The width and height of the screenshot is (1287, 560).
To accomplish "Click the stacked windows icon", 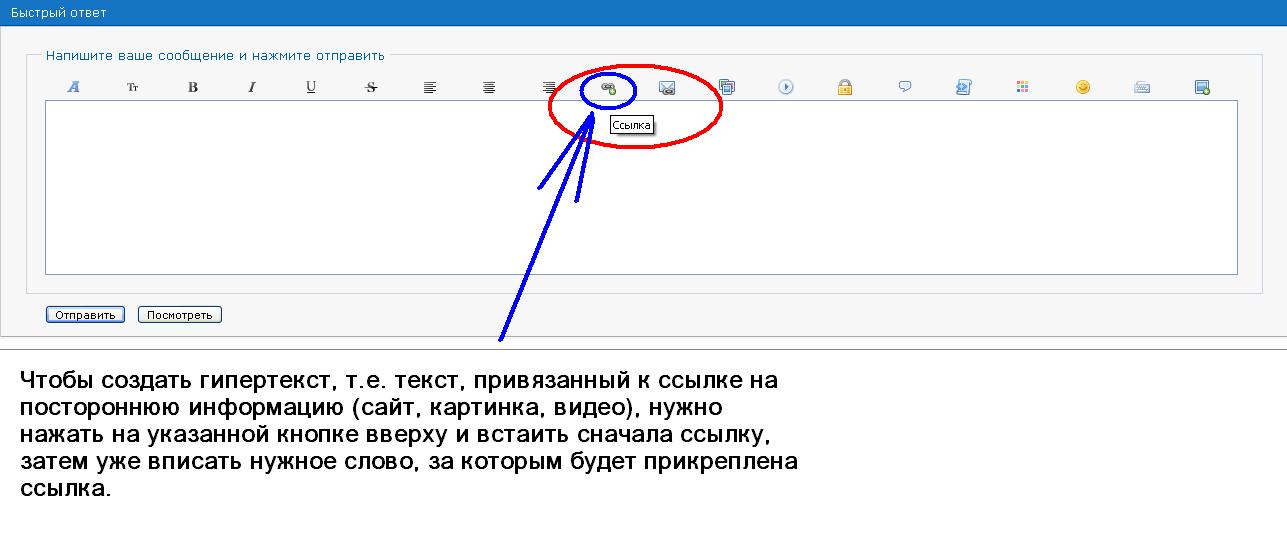I will pos(727,87).
